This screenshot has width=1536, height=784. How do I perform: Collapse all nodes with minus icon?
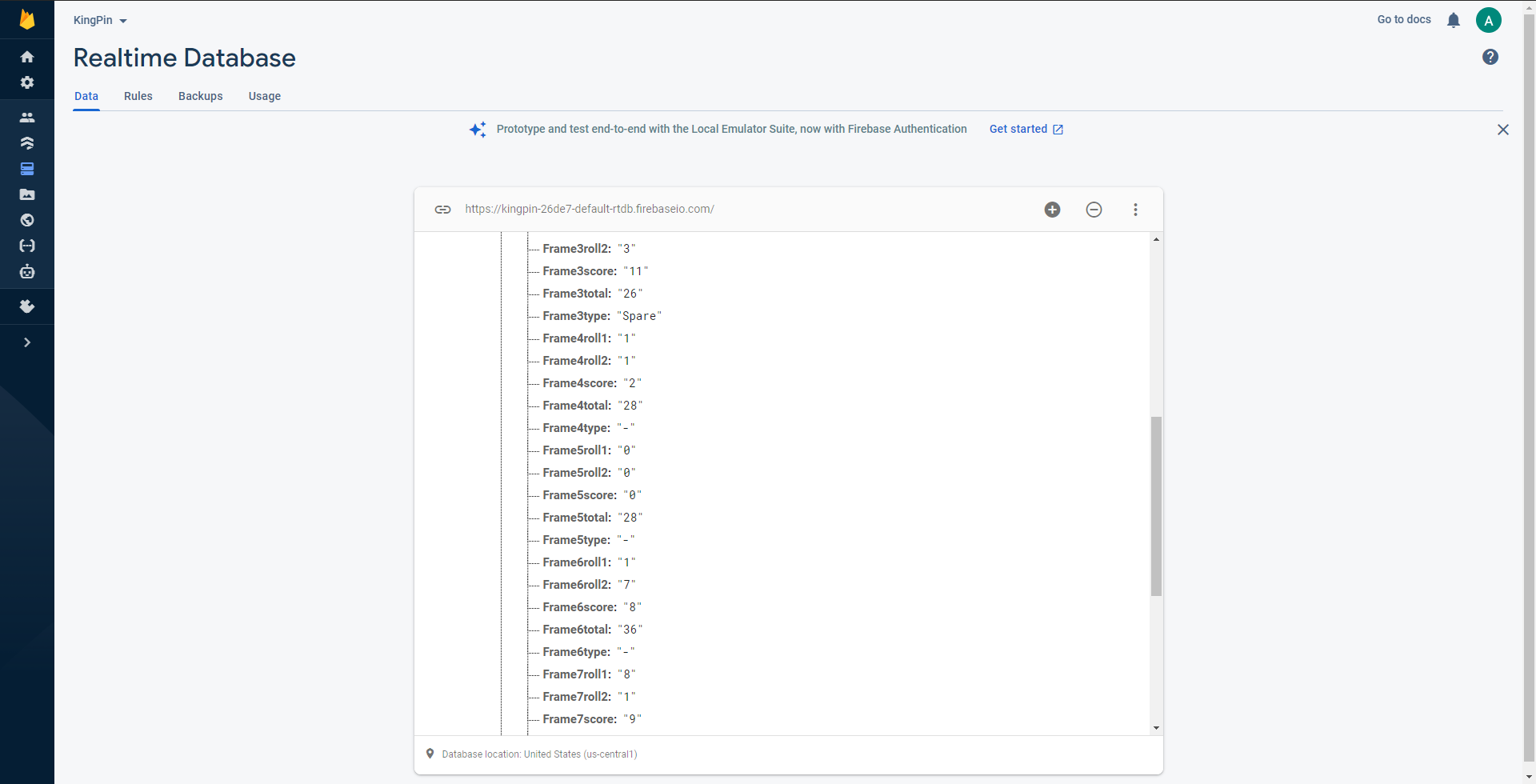coord(1094,210)
